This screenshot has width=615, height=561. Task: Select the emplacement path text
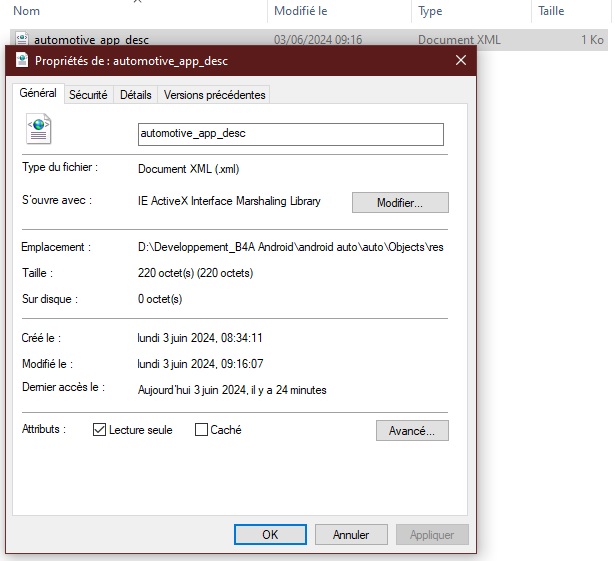(291, 247)
